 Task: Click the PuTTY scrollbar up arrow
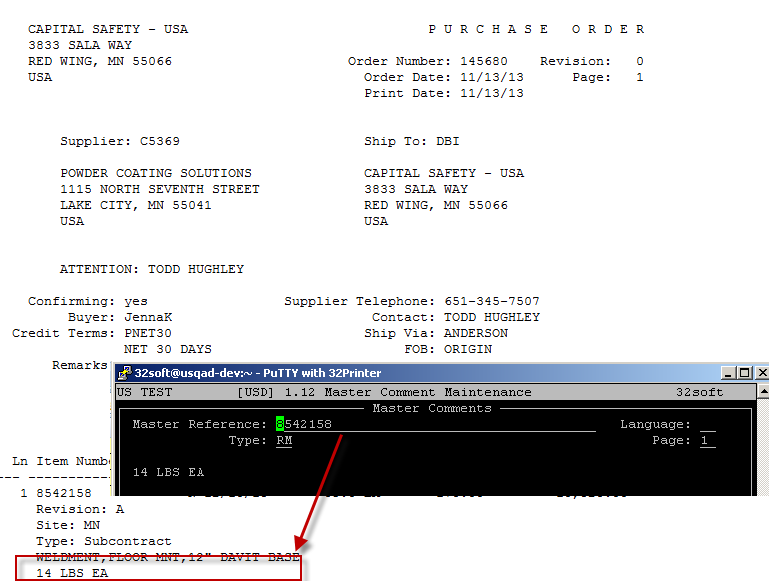(764, 392)
